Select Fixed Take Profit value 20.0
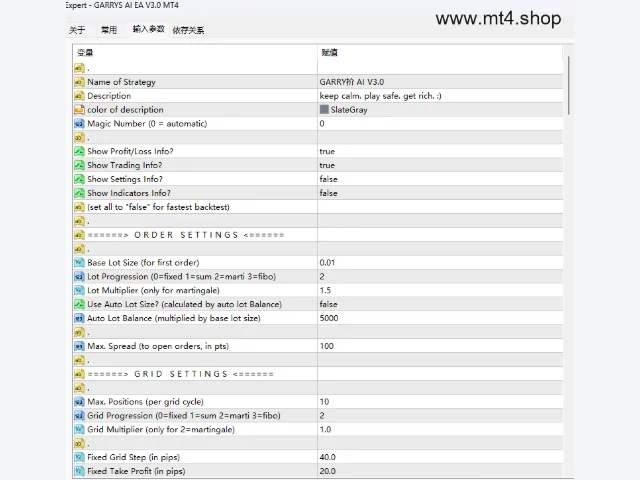The height and width of the screenshot is (480, 640). 327,471
